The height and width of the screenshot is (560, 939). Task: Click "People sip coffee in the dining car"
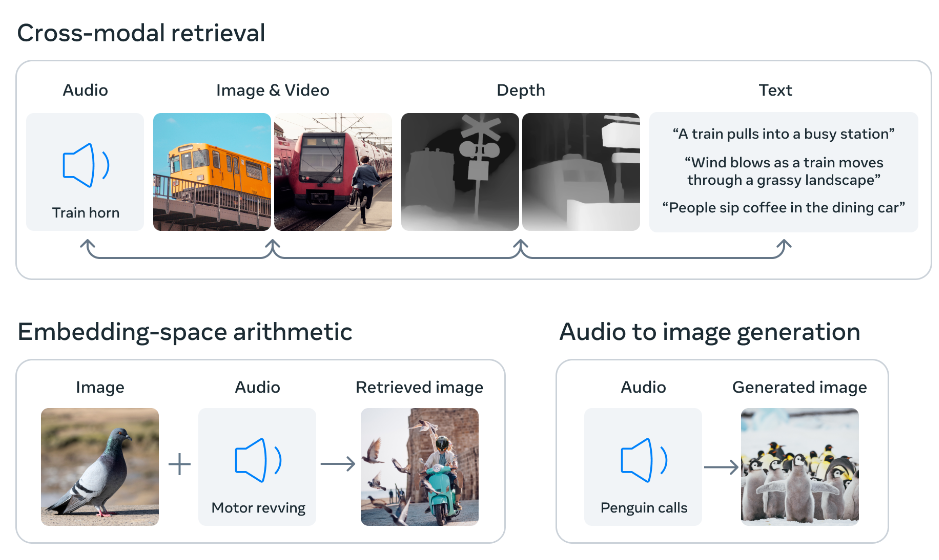(x=783, y=208)
